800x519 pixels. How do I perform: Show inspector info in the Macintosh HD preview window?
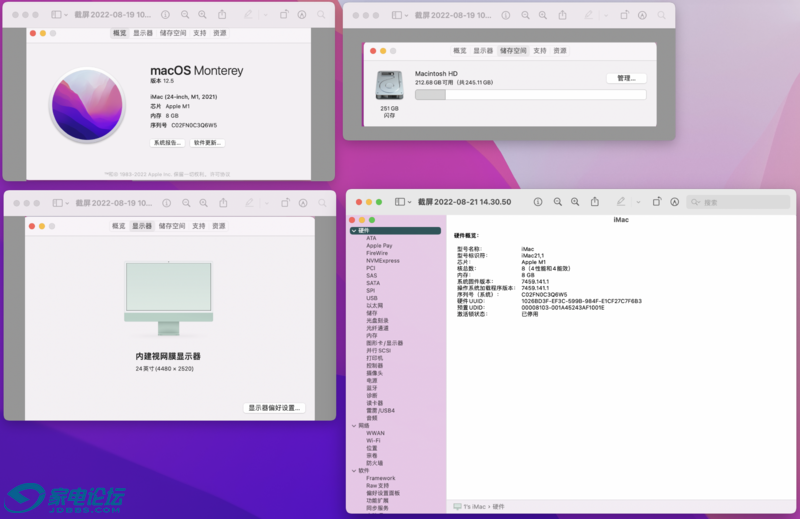(506, 15)
